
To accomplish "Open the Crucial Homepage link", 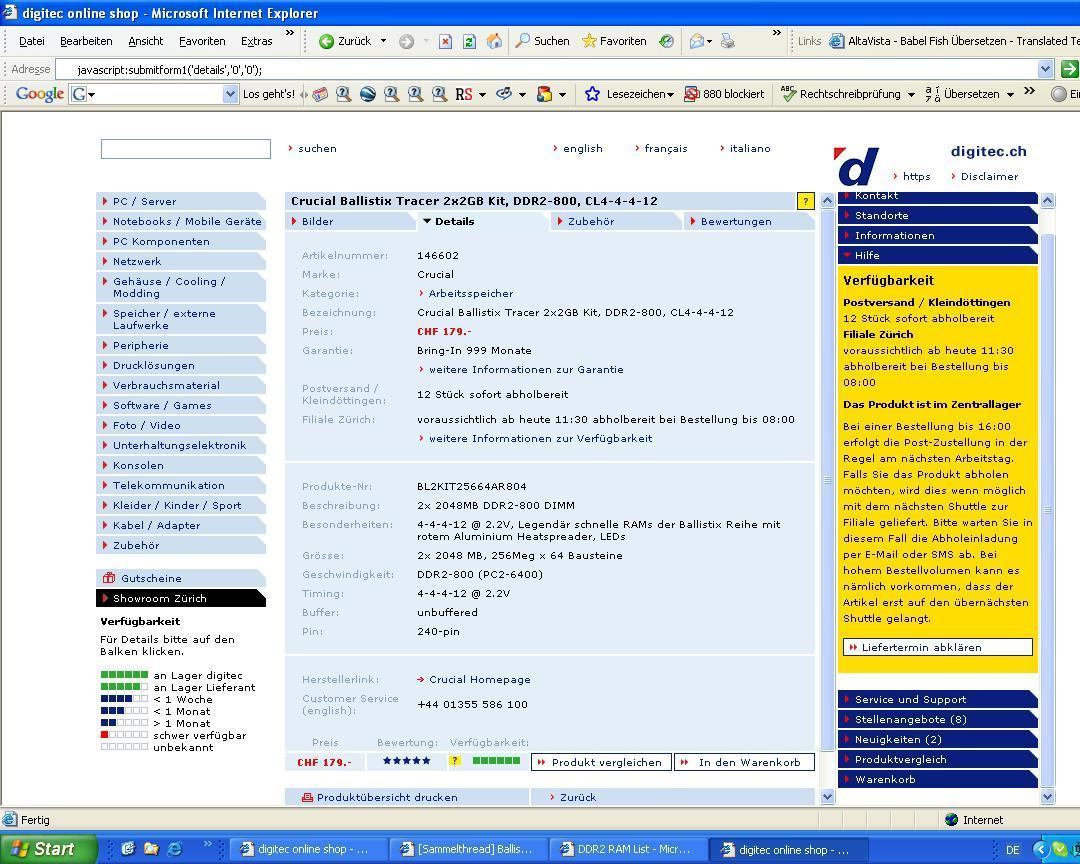I will click(x=479, y=679).
